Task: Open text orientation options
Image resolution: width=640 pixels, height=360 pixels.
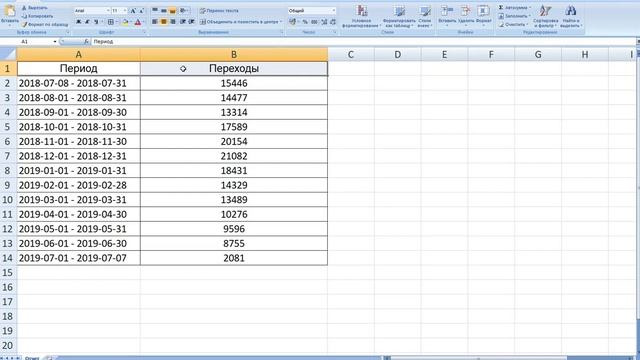Action: tap(184, 11)
